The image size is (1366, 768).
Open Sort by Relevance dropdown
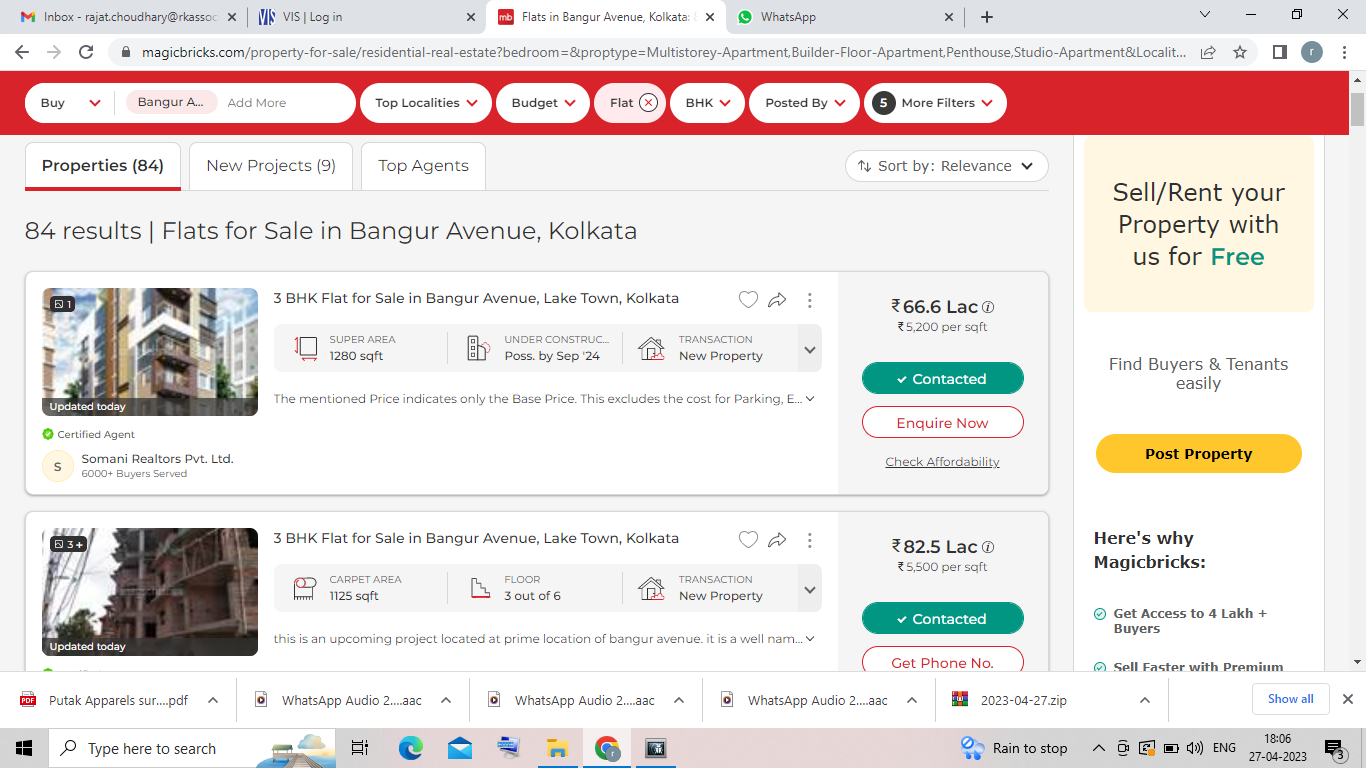pos(946,166)
